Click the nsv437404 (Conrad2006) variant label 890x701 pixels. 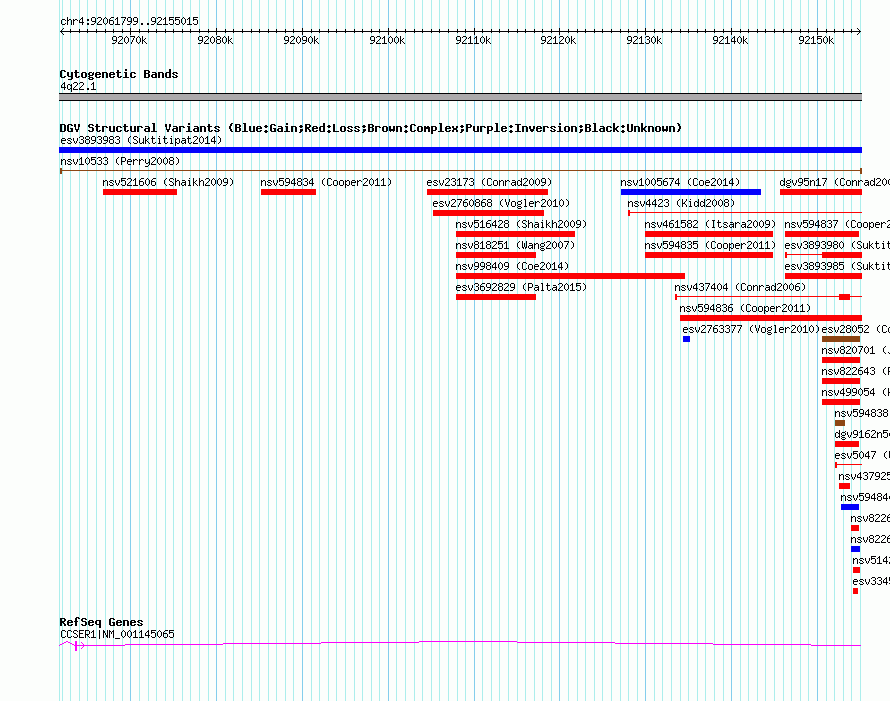[x=740, y=287]
